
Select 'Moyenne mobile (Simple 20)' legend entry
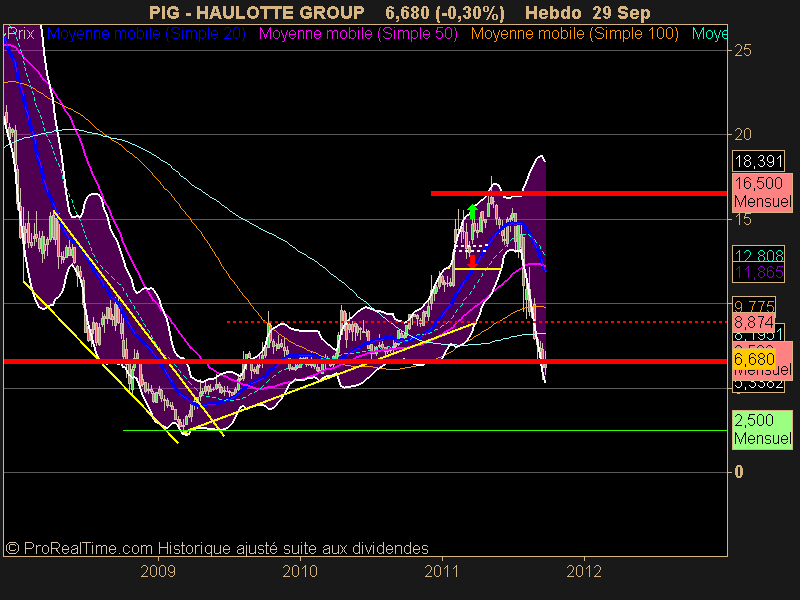coord(146,34)
